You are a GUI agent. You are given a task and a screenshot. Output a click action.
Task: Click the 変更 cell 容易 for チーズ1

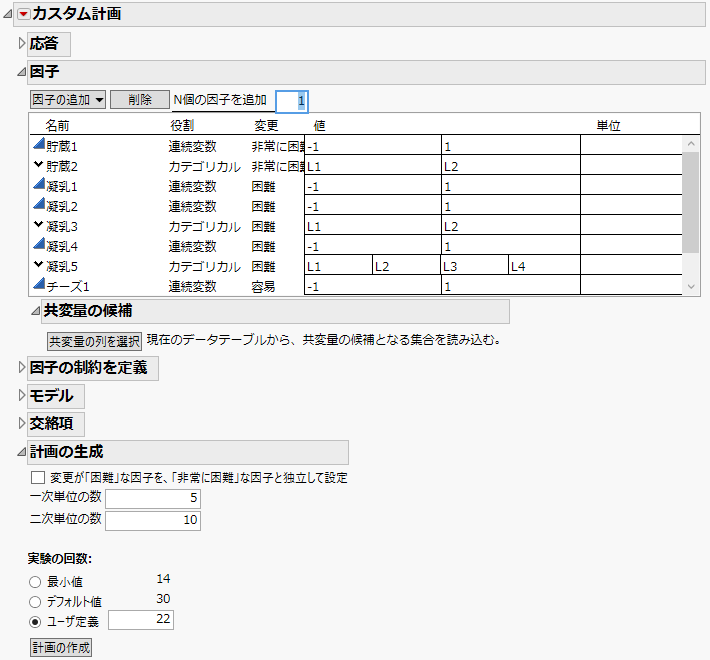tap(264, 287)
